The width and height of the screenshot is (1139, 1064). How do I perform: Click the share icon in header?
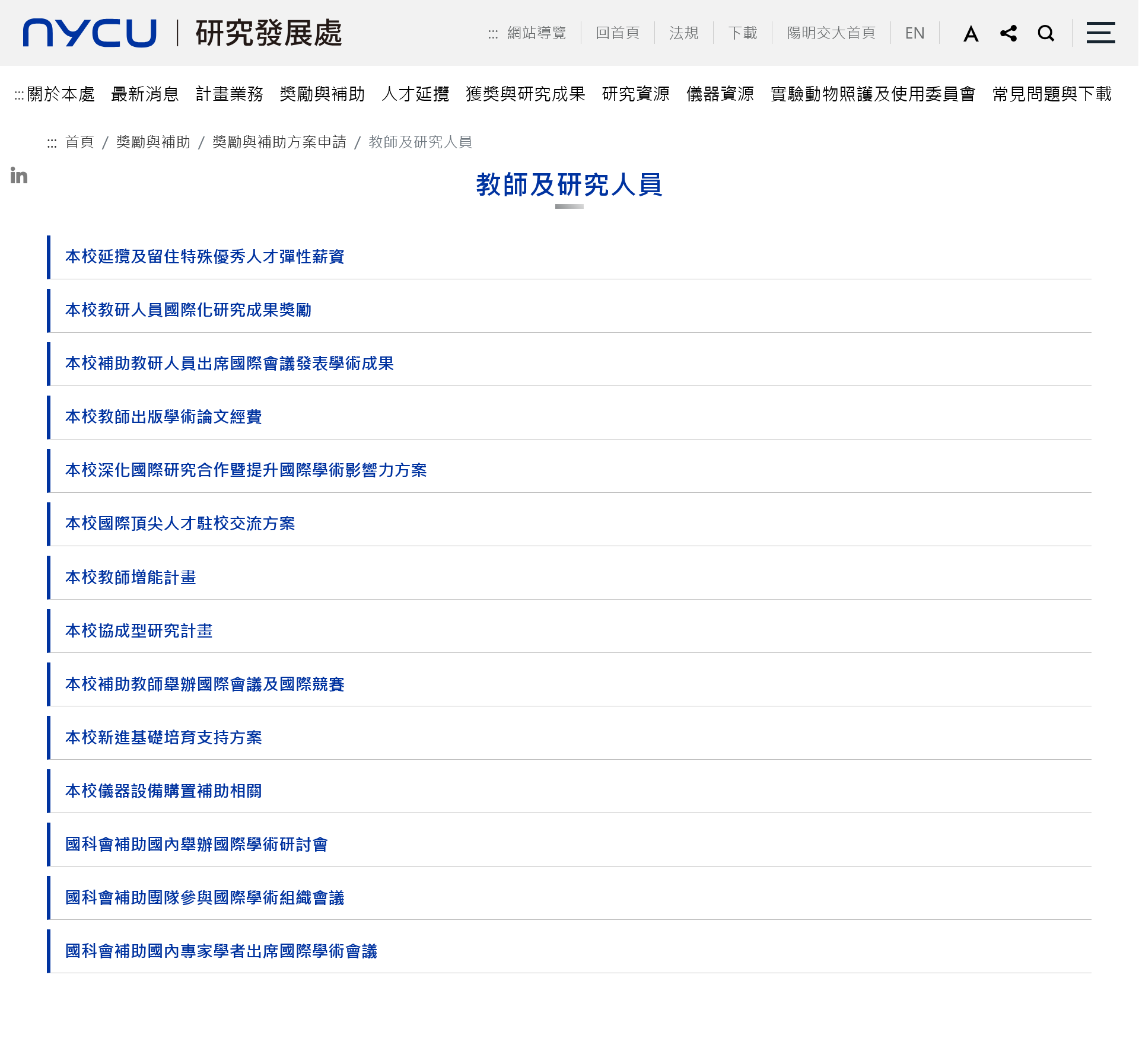[1008, 33]
